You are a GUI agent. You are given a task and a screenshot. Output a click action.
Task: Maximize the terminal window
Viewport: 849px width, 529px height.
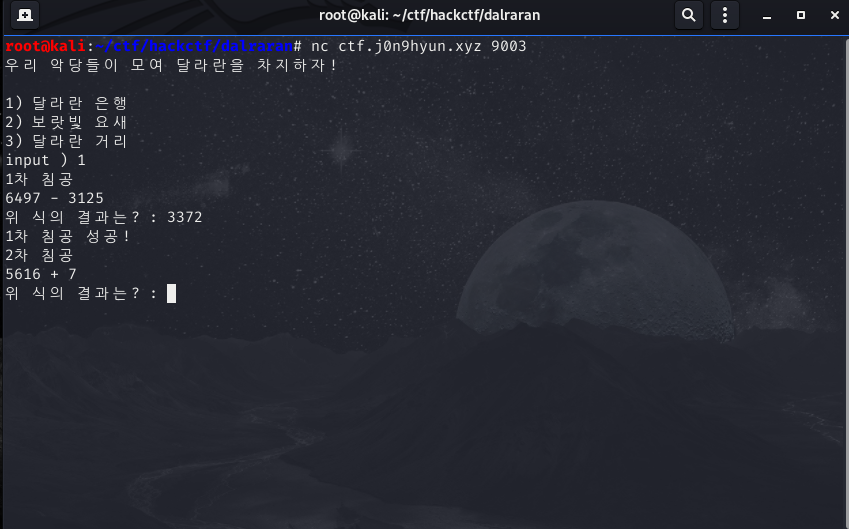click(x=801, y=15)
